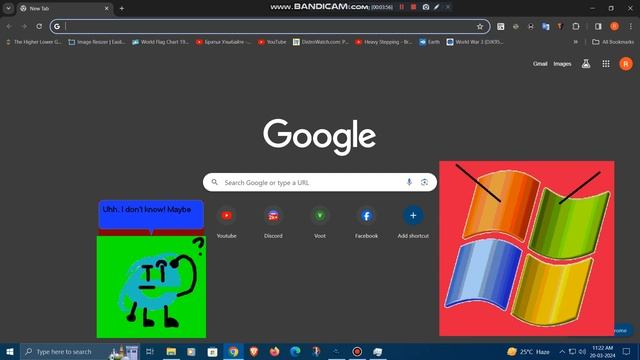Screen dimensions: 640x360
Task: Open the Chrome profile avatar in toolbar
Action: [x=614, y=26]
